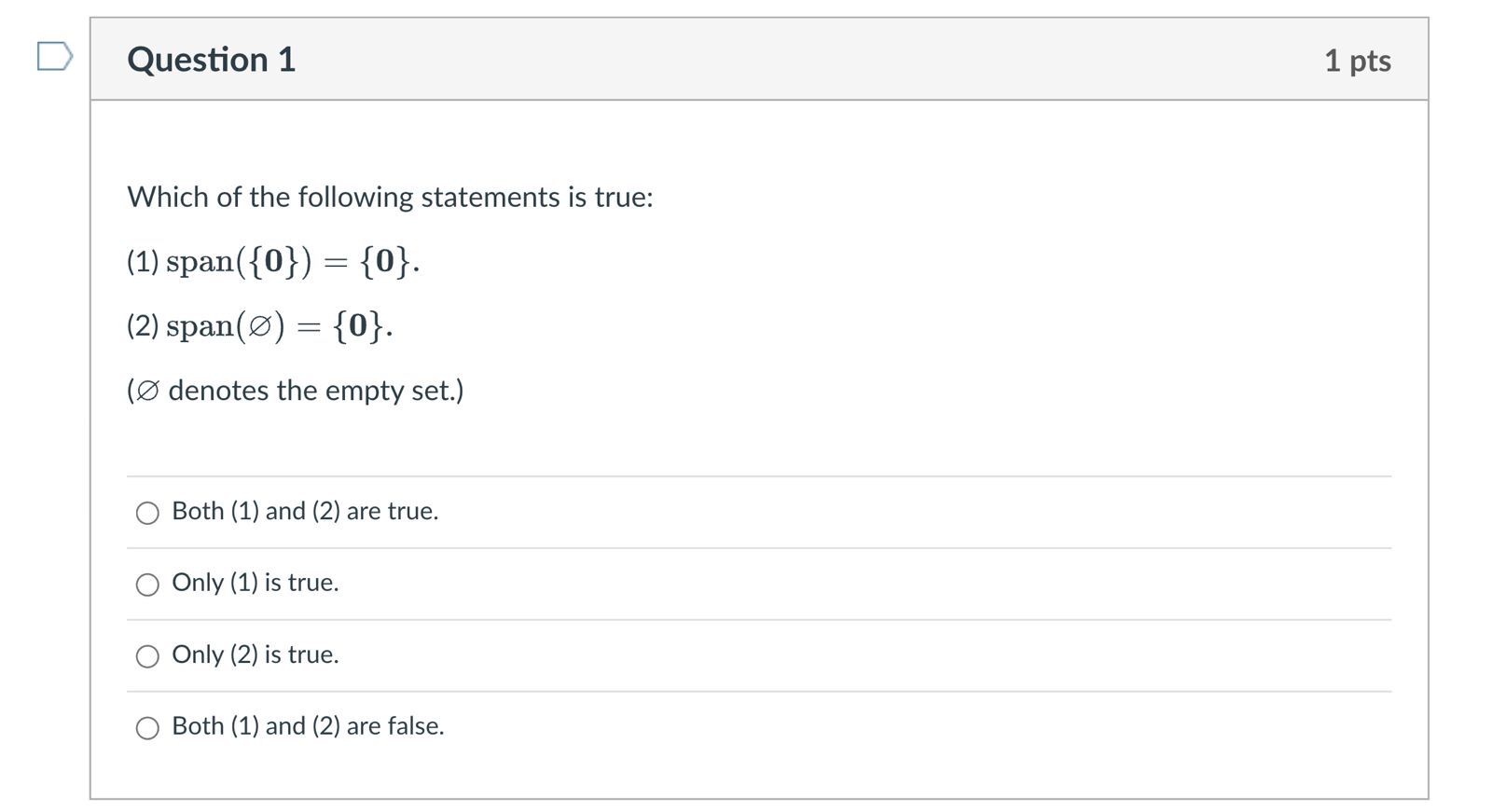This screenshot has width=1492, height=812.
Task: Click the question statement about span of empty set
Action: tap(258, 324)
